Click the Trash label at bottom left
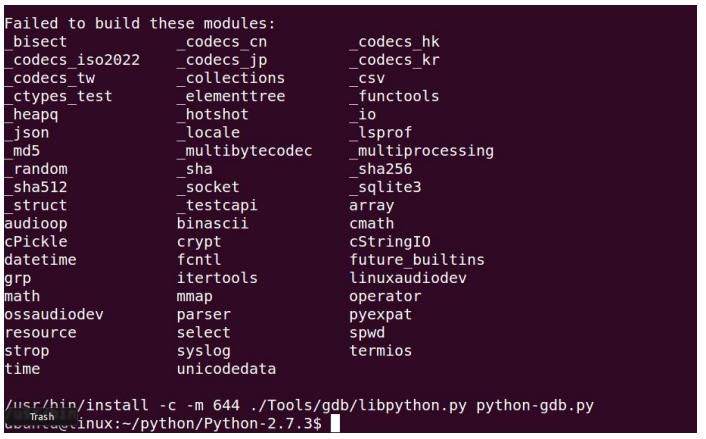Image resolution: width=706 pixels, height=439 pixels. pos(42,417)
